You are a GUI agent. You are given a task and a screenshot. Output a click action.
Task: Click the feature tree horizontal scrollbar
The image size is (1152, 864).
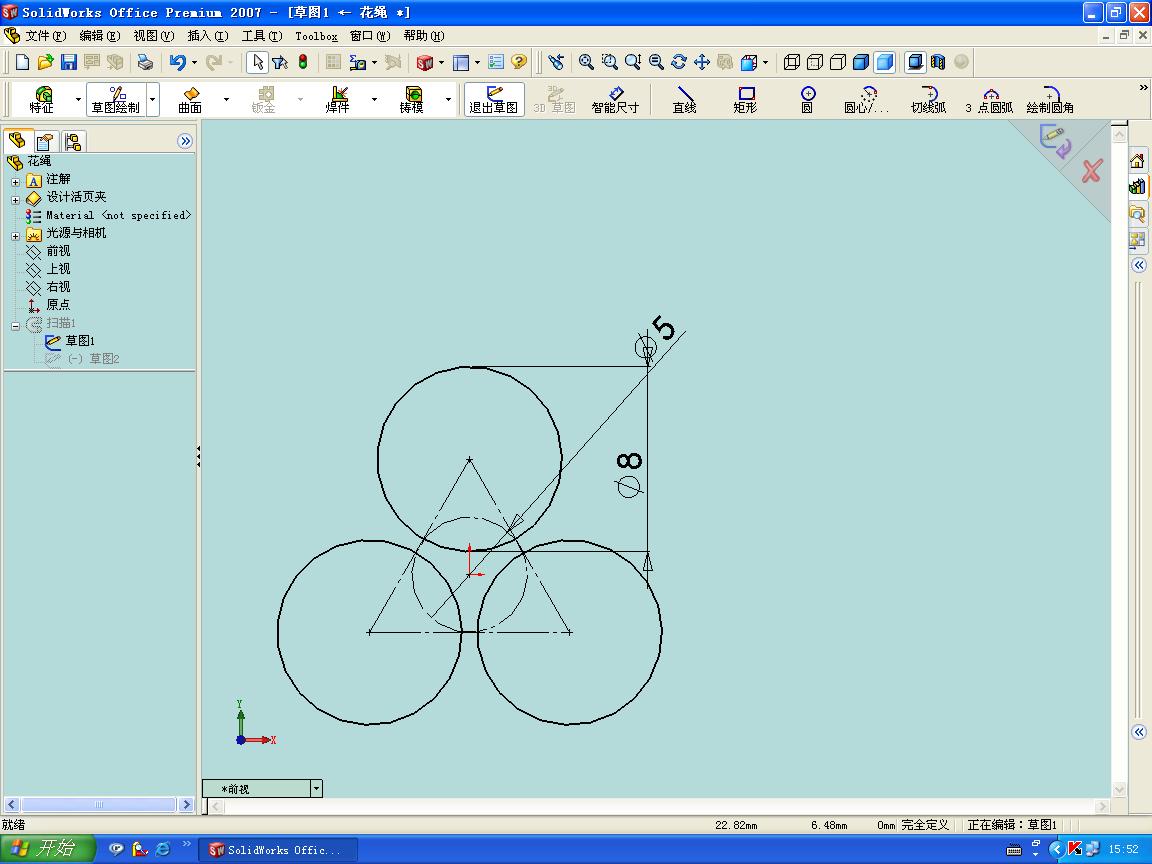click(98, 804)
